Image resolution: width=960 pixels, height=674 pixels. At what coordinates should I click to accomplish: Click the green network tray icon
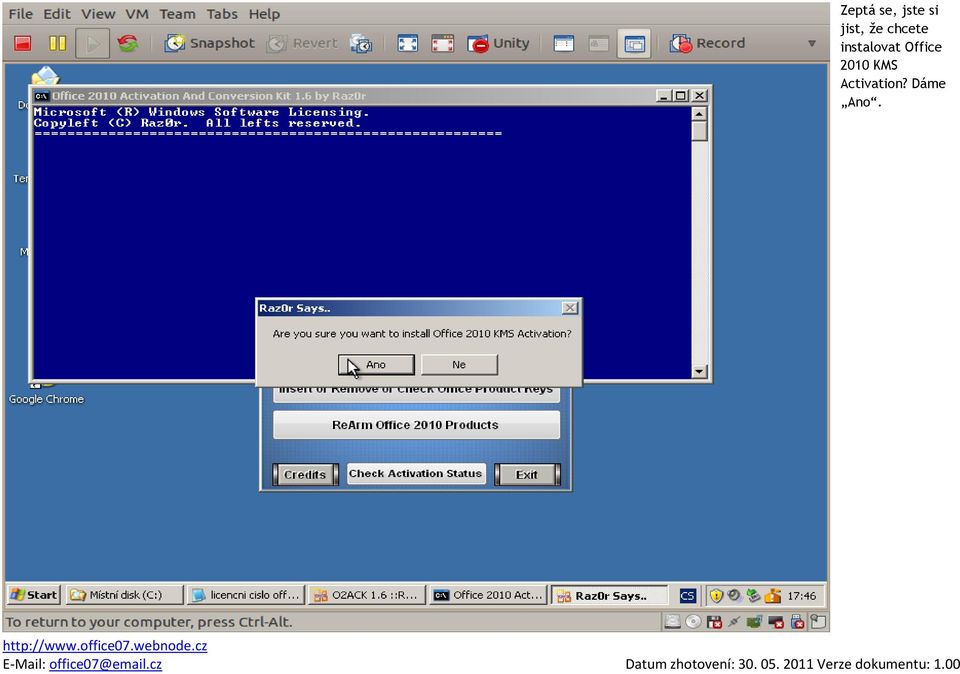[753, 595]
